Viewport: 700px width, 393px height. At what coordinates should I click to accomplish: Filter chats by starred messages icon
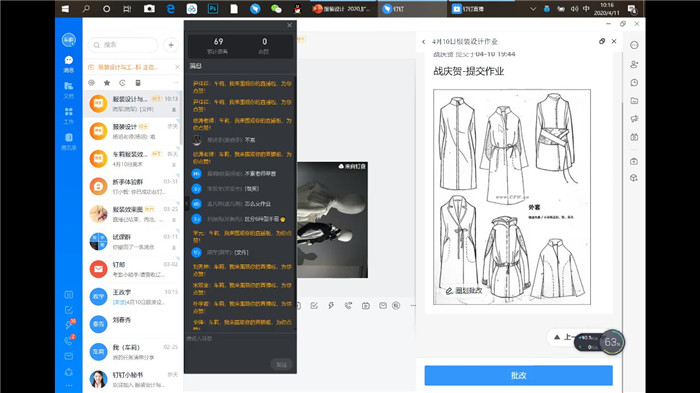[107, 83]
